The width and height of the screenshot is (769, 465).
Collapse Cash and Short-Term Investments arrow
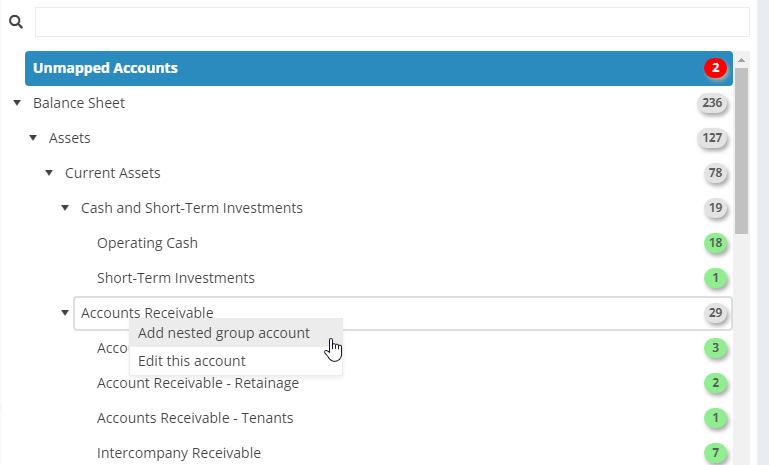(x=65, y=208)
